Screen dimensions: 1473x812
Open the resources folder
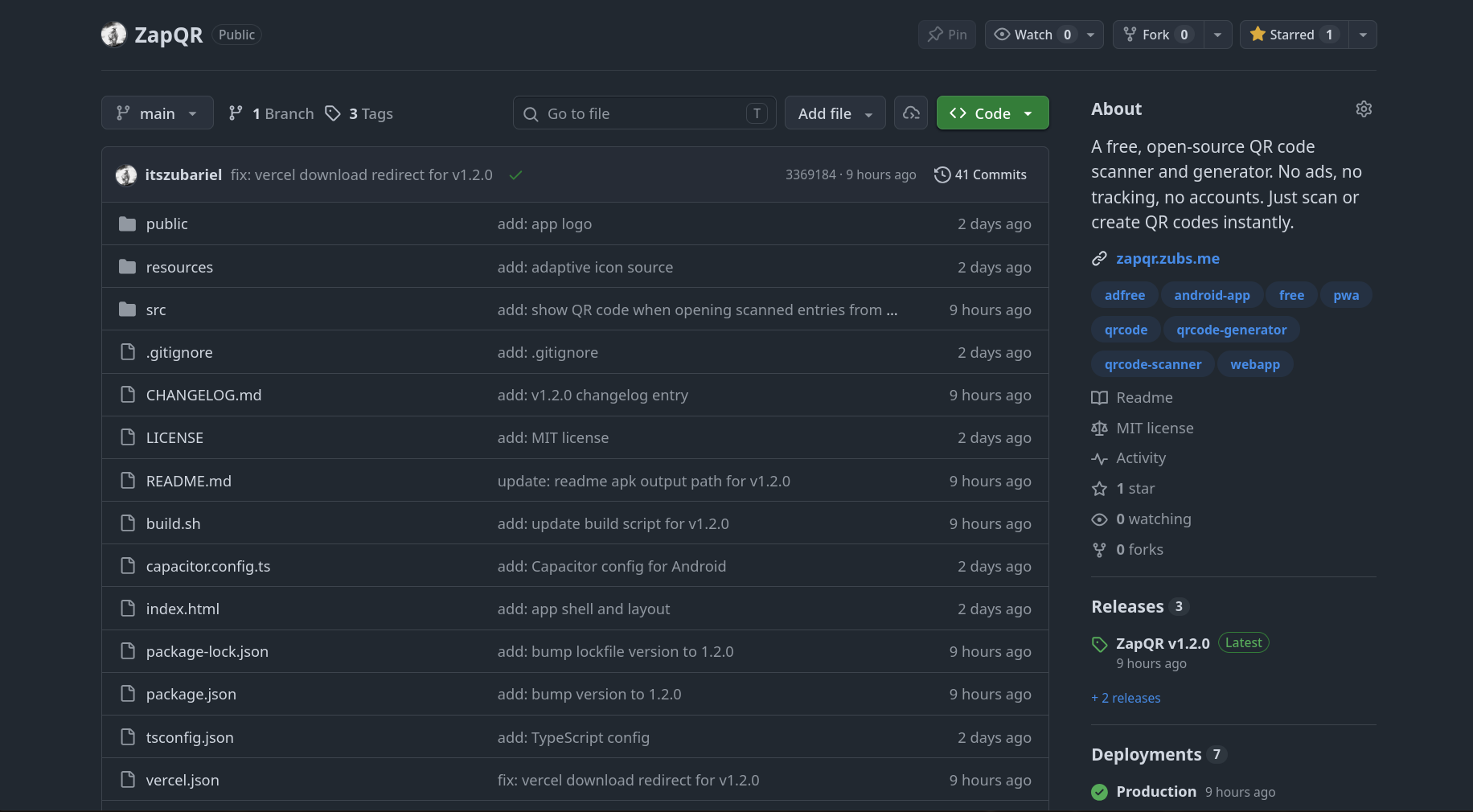179,267
